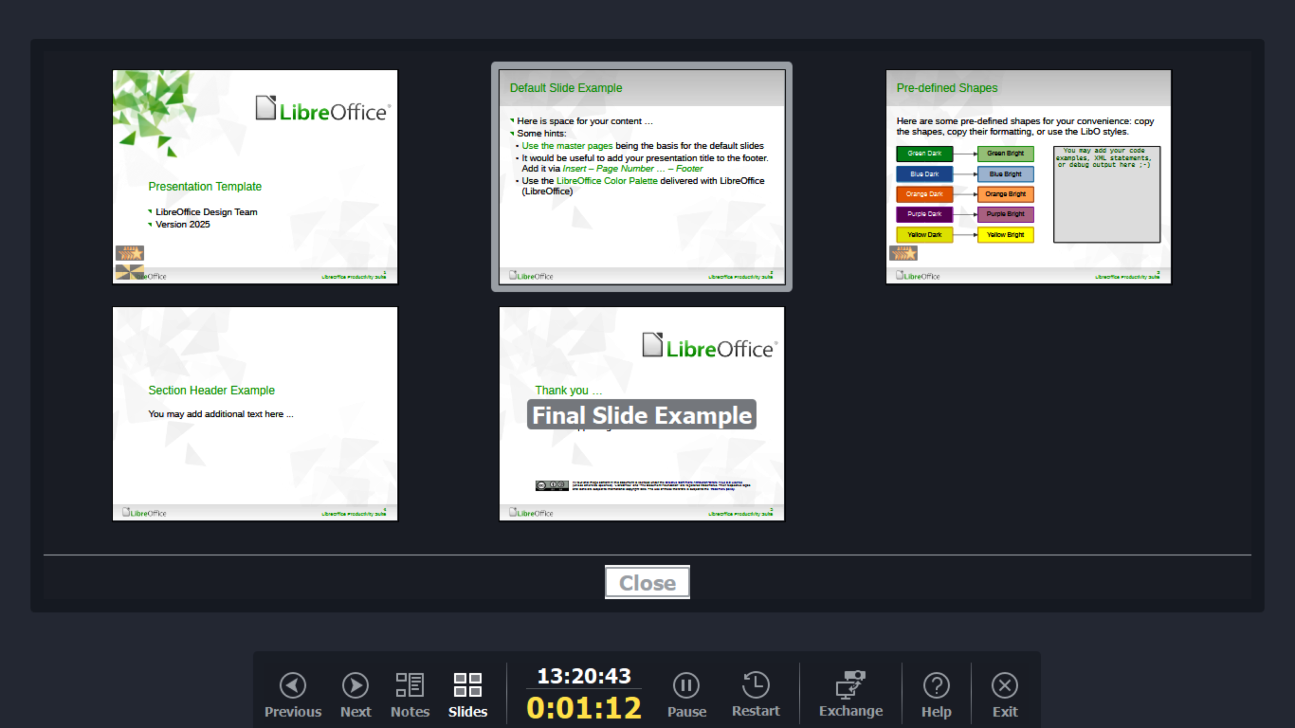Advance with the Next arrow button
The image size is (1295, 728).
click(x=355, y=695)
